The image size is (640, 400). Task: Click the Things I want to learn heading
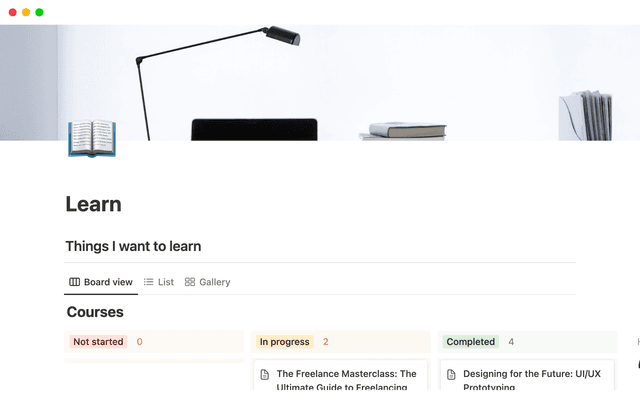click(133, 246)
